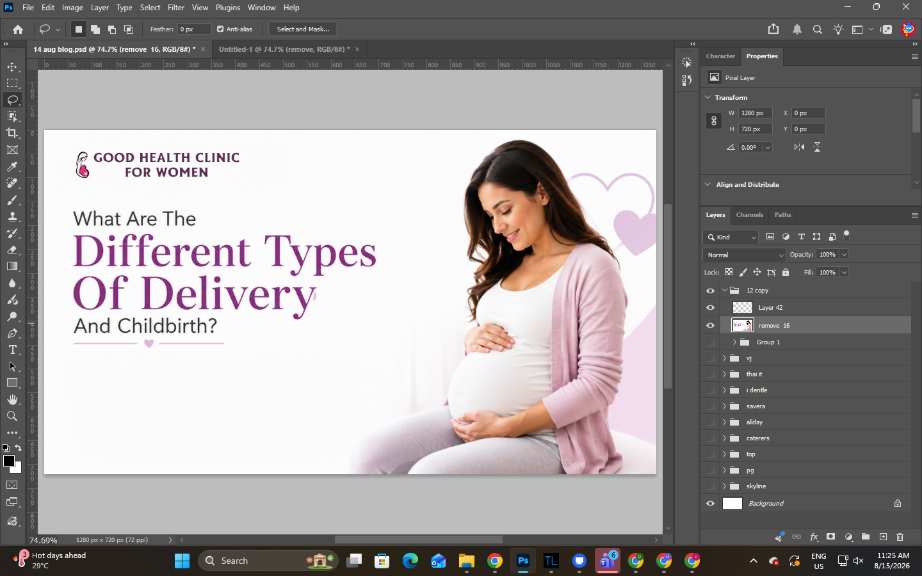Choose the Zoom tool
This screenshot has width=922, height=576.
click(12, 416)
